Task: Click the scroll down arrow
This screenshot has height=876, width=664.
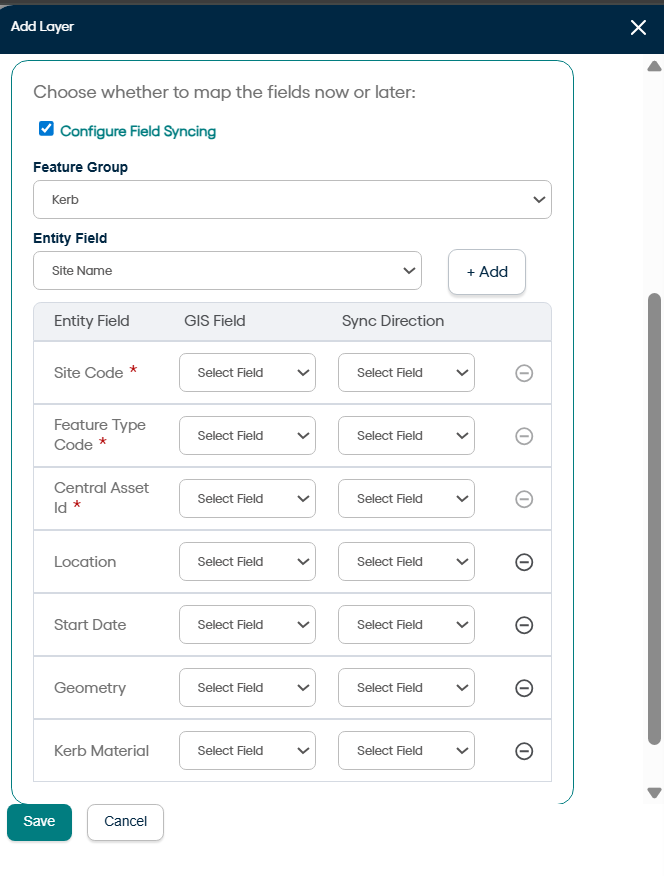Action: pyautogui.click(x=655, y=792)
